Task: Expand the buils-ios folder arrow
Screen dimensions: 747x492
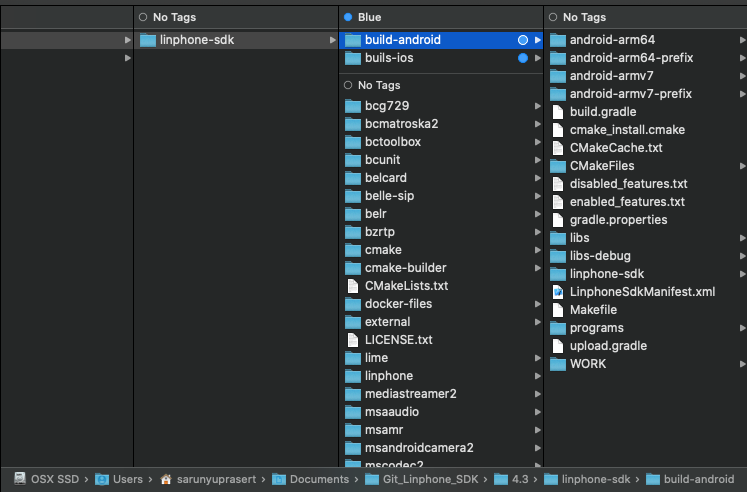Action: pyautogui.click(x=537, y=58)
